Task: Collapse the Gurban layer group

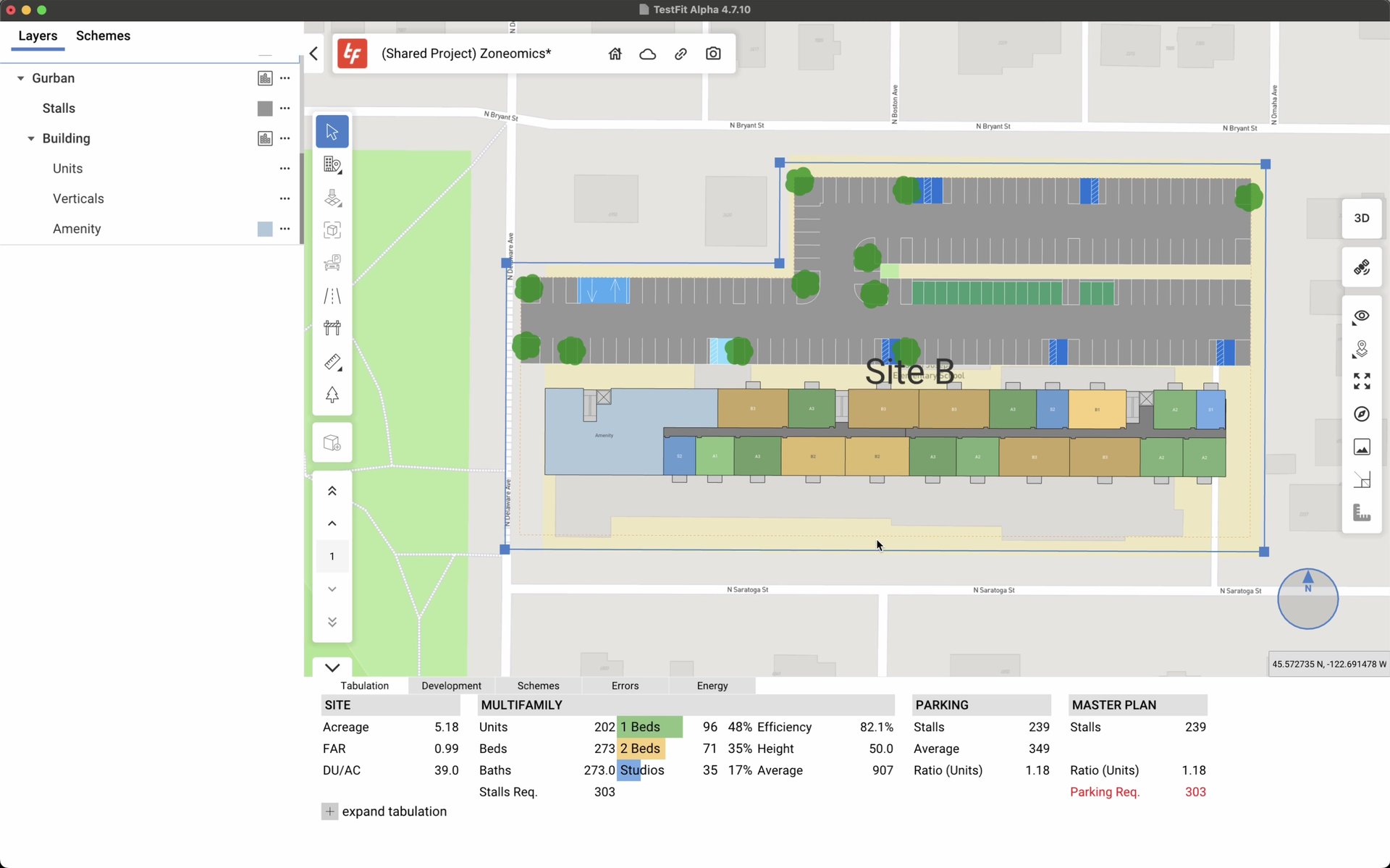Action: pos(20,78)
